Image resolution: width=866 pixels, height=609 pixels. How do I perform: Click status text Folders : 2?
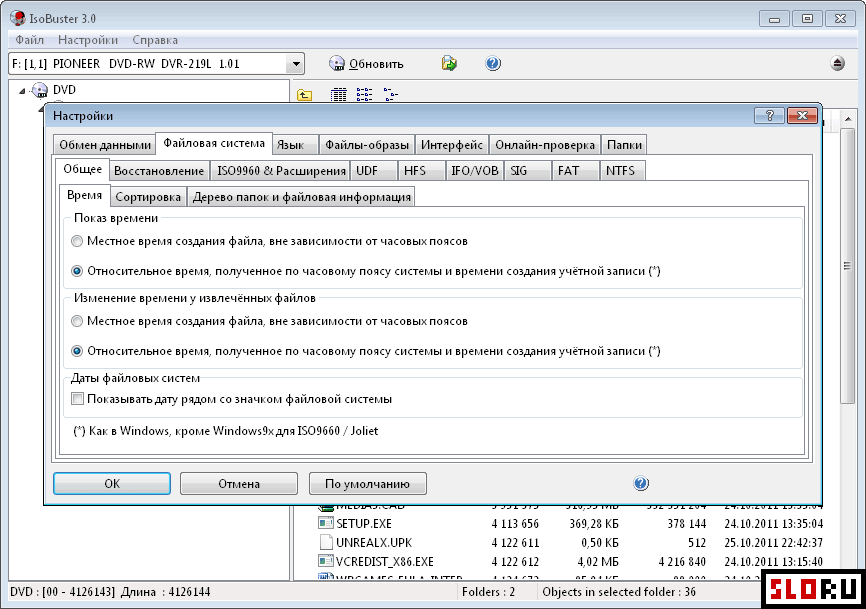[x=488, y=592]
